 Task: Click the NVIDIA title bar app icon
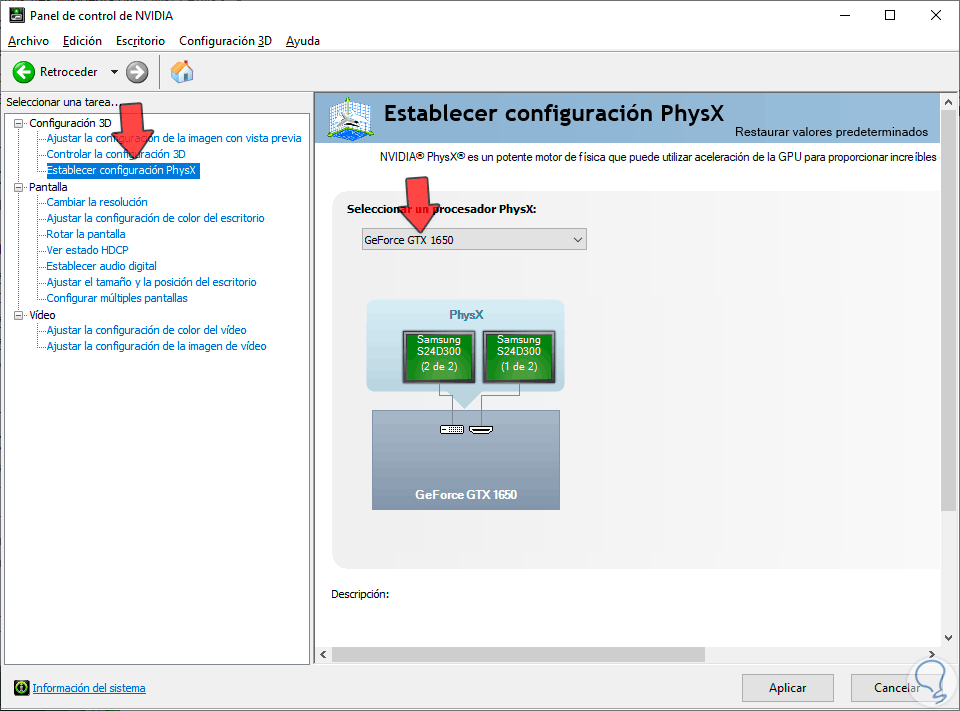[x=17, y=15]
